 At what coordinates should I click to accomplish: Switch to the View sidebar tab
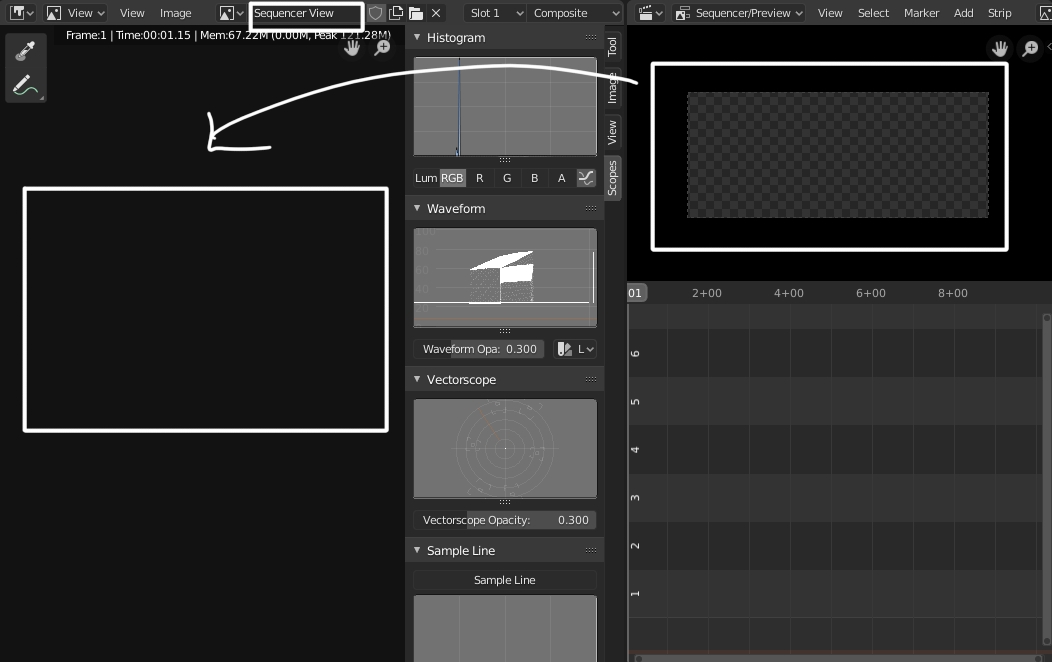(612, 132)
